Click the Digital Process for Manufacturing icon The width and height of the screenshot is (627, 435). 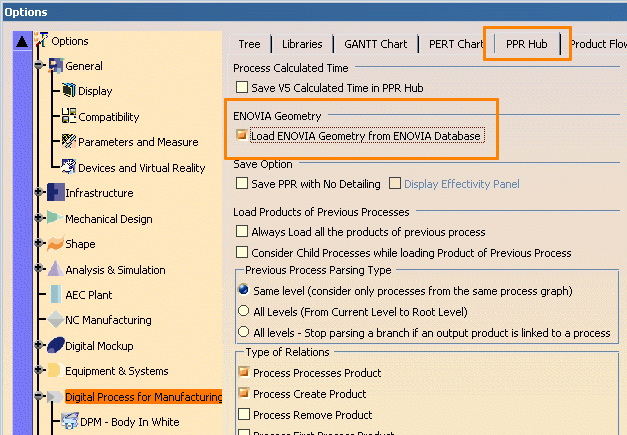pos(55,397)
